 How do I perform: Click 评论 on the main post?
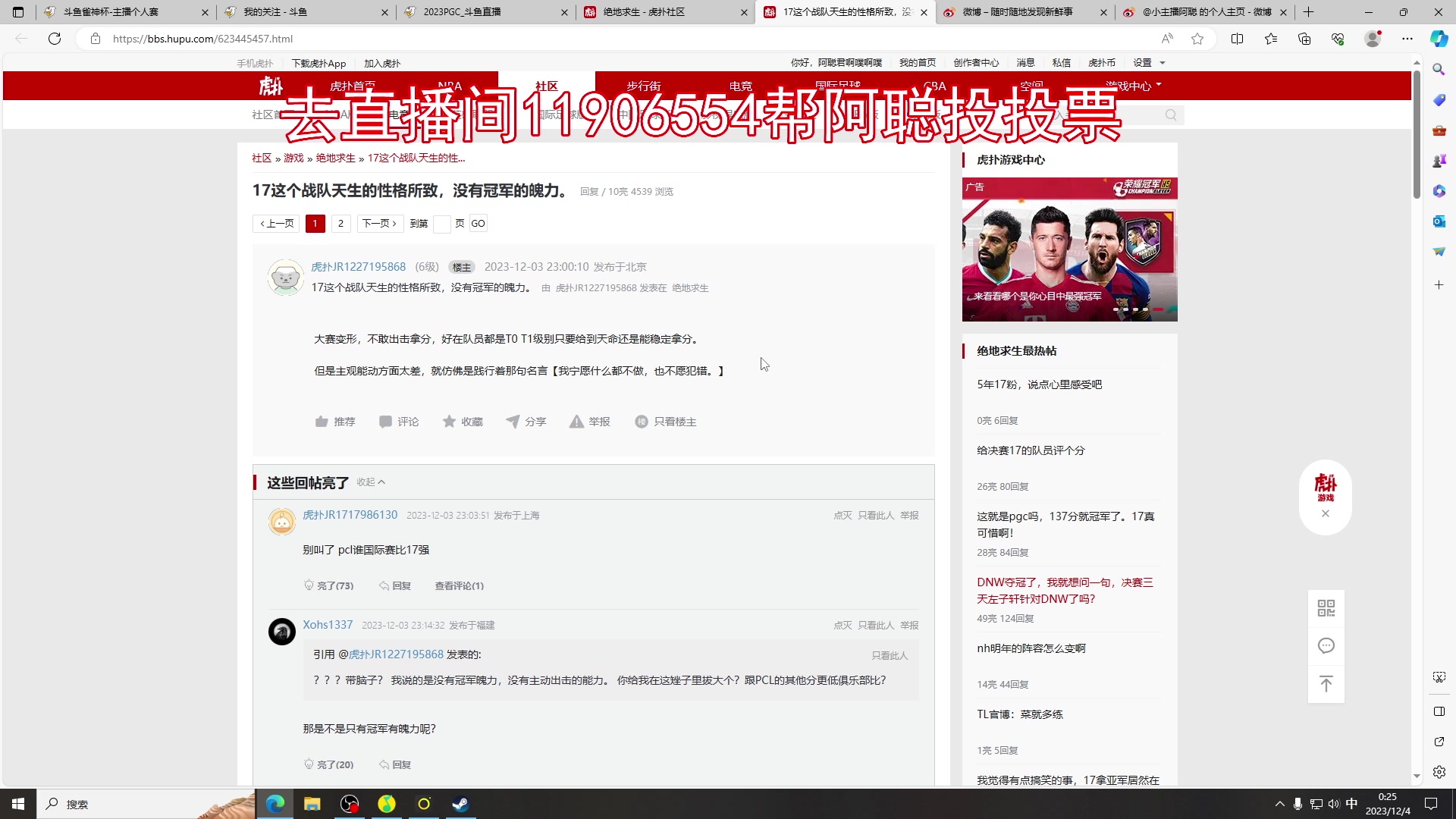coord(399,422)
